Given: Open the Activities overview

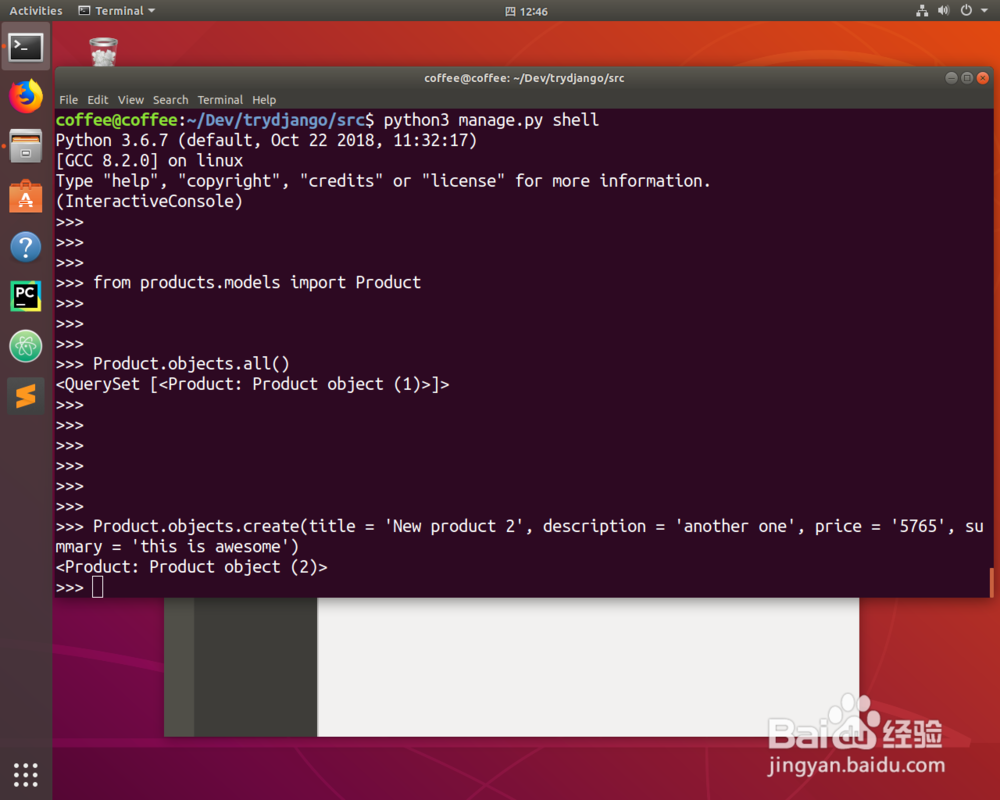Looking at the screenshot, I should (36, 11).
